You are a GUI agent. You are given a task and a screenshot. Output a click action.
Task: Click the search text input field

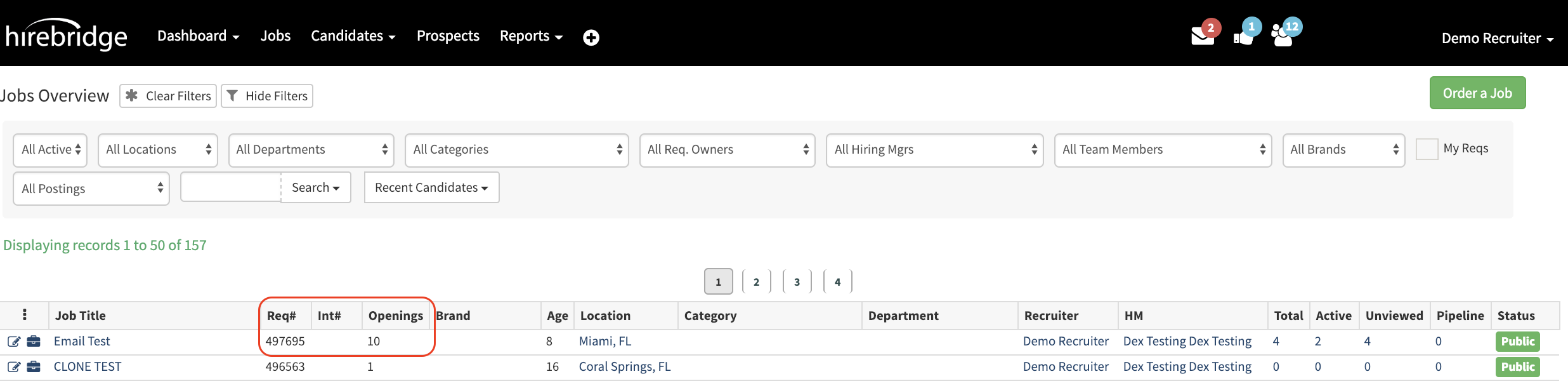coord(231,187)
